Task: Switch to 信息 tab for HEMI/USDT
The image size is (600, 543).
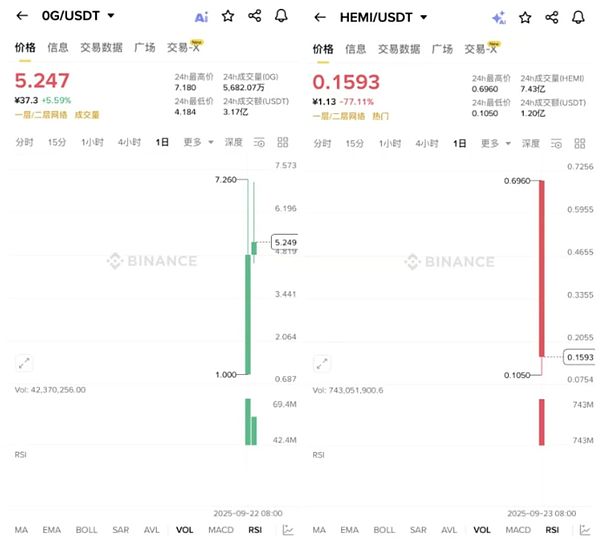Action: click(x=356, y=48)
